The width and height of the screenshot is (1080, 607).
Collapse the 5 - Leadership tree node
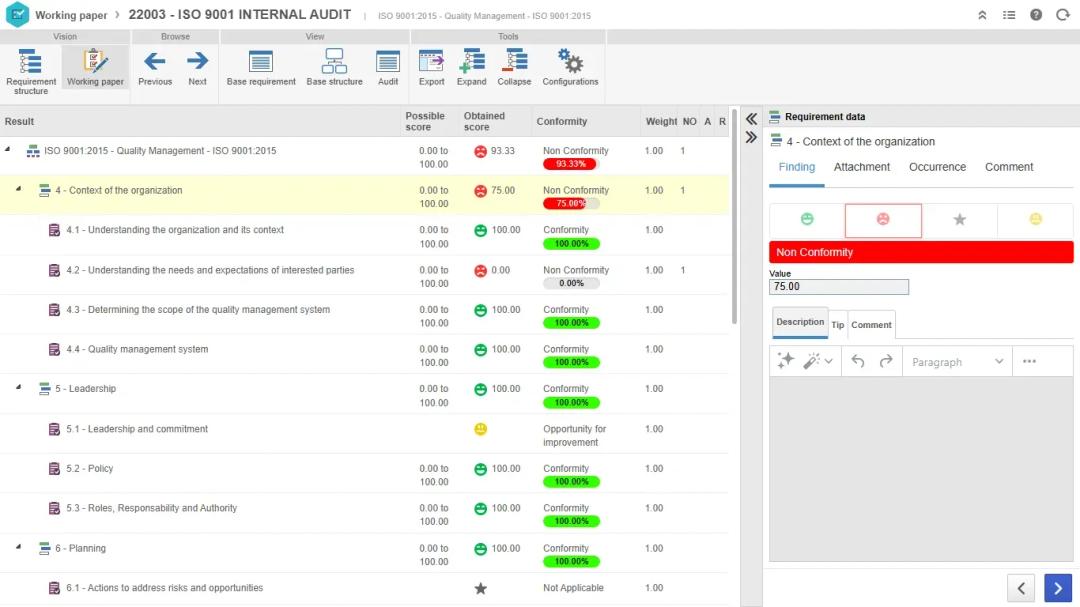pyautogui.click(x=18, y=388)
